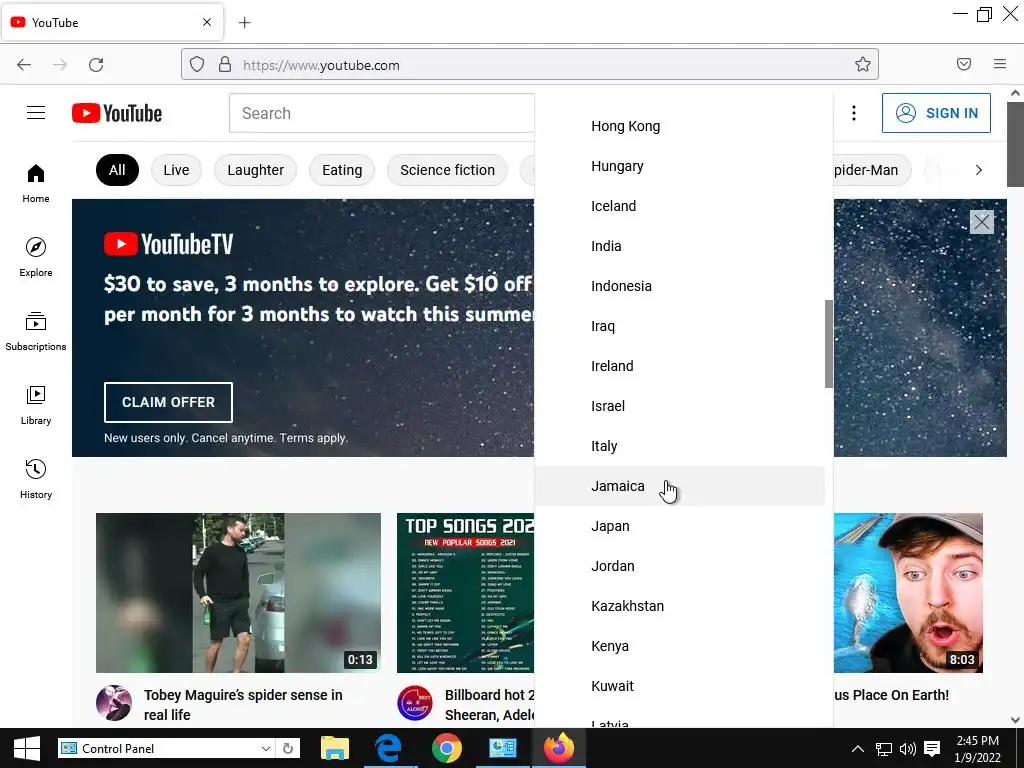The image size is (1024, 768).
Task: Open Subscriptions in the sidebar
Action: coord(36,331)
